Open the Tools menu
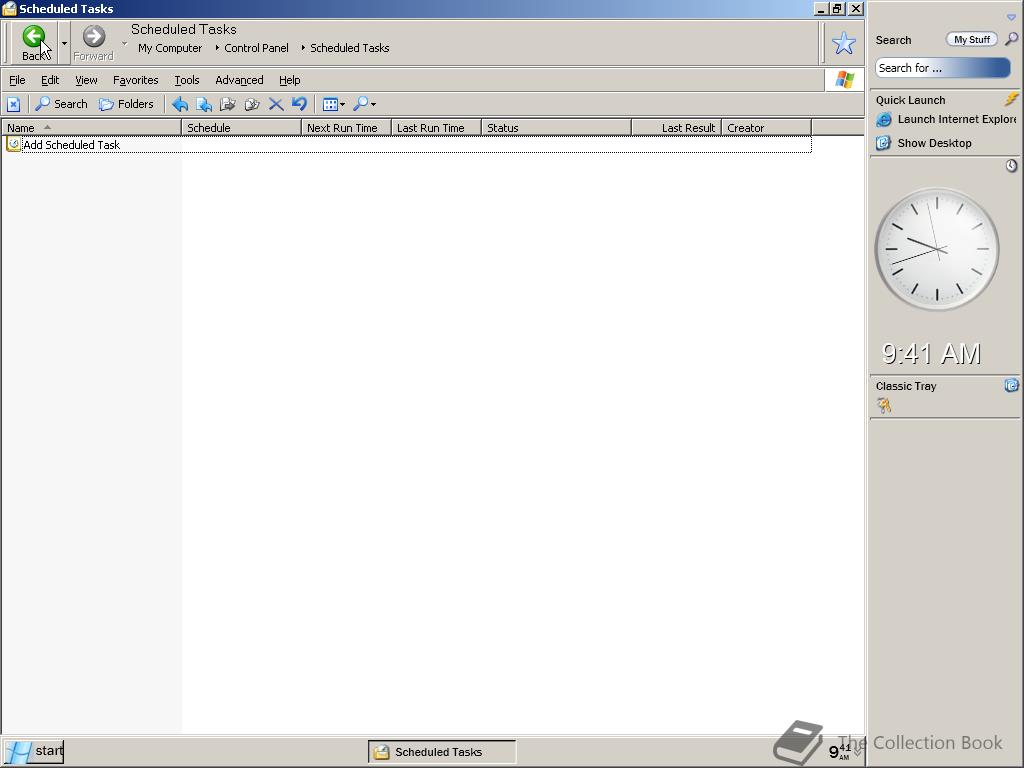Image resolution: width=1024 pixels, height=768 pixels. [187, 80]
